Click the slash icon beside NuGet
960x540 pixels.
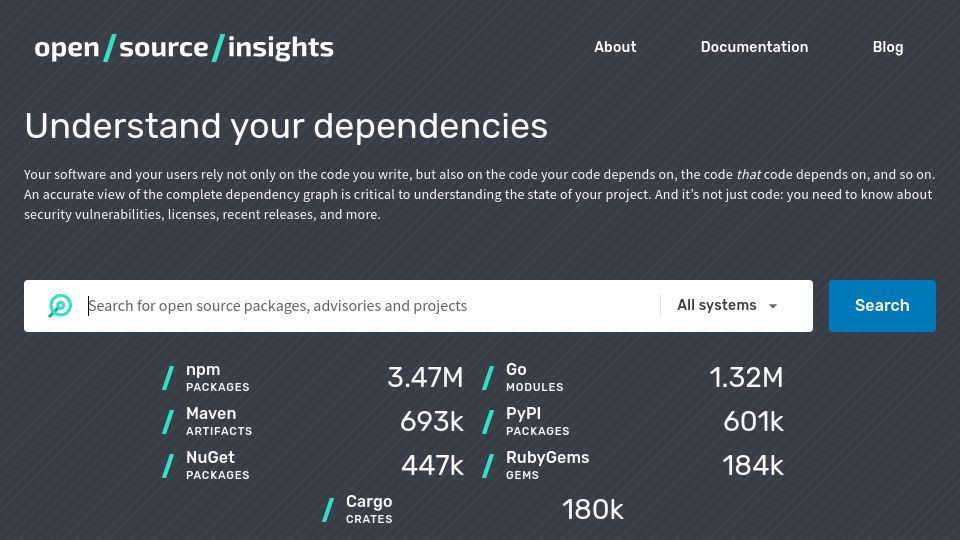point(168,466)
